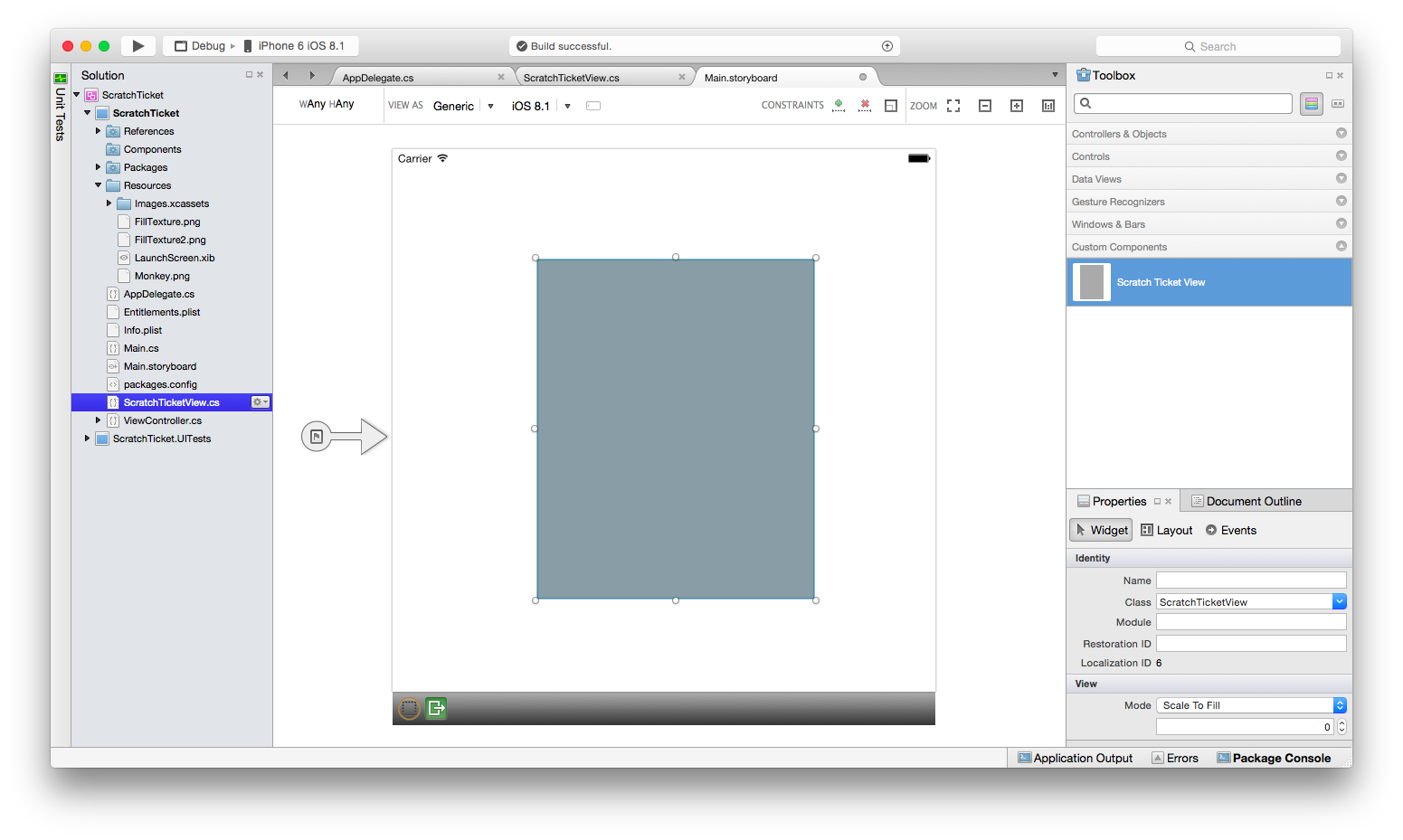Zoom to fit the design surface

tap(953, 106)
